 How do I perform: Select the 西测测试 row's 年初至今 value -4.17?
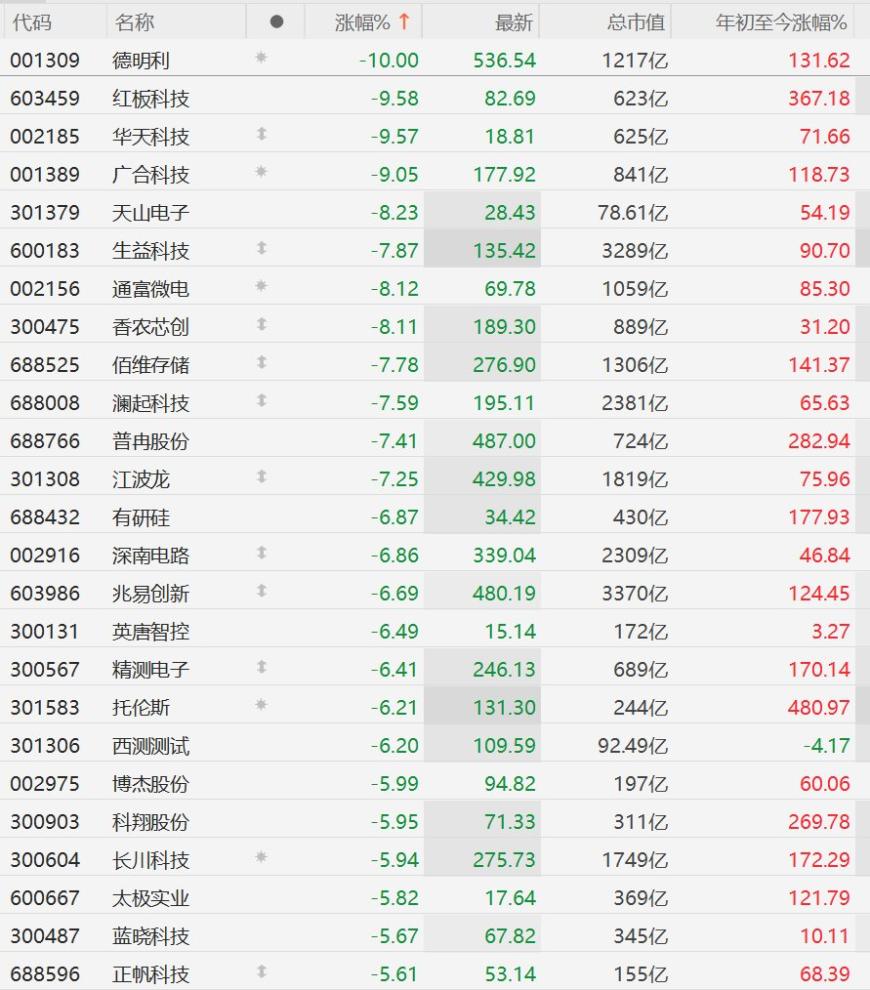(826, 746)
